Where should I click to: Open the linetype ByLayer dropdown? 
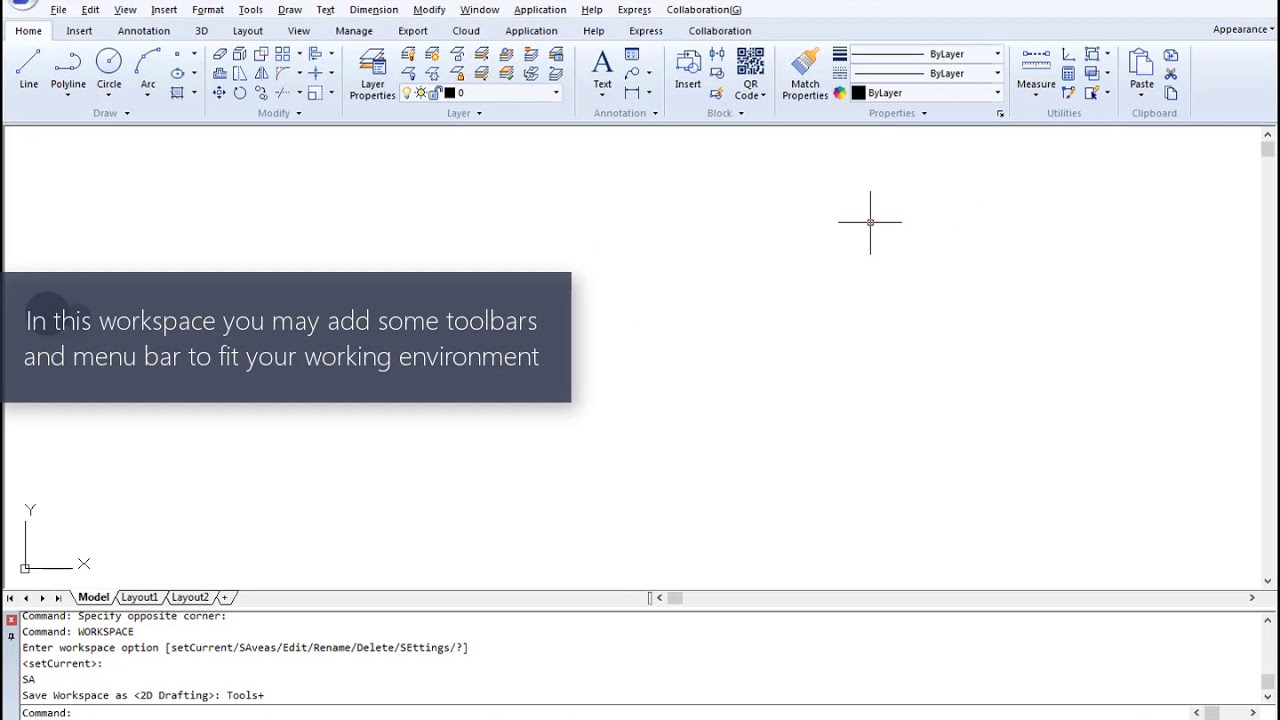(997, 74)
